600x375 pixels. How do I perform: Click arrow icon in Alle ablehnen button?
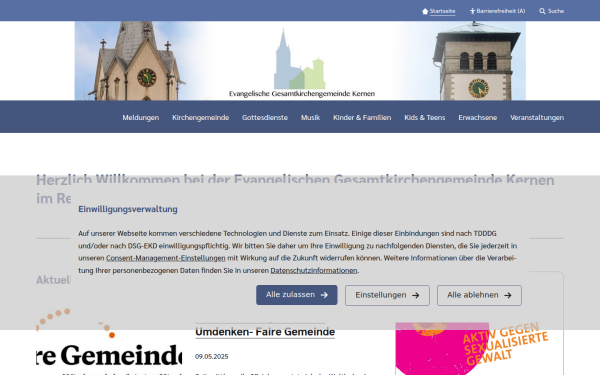(508, 295)
